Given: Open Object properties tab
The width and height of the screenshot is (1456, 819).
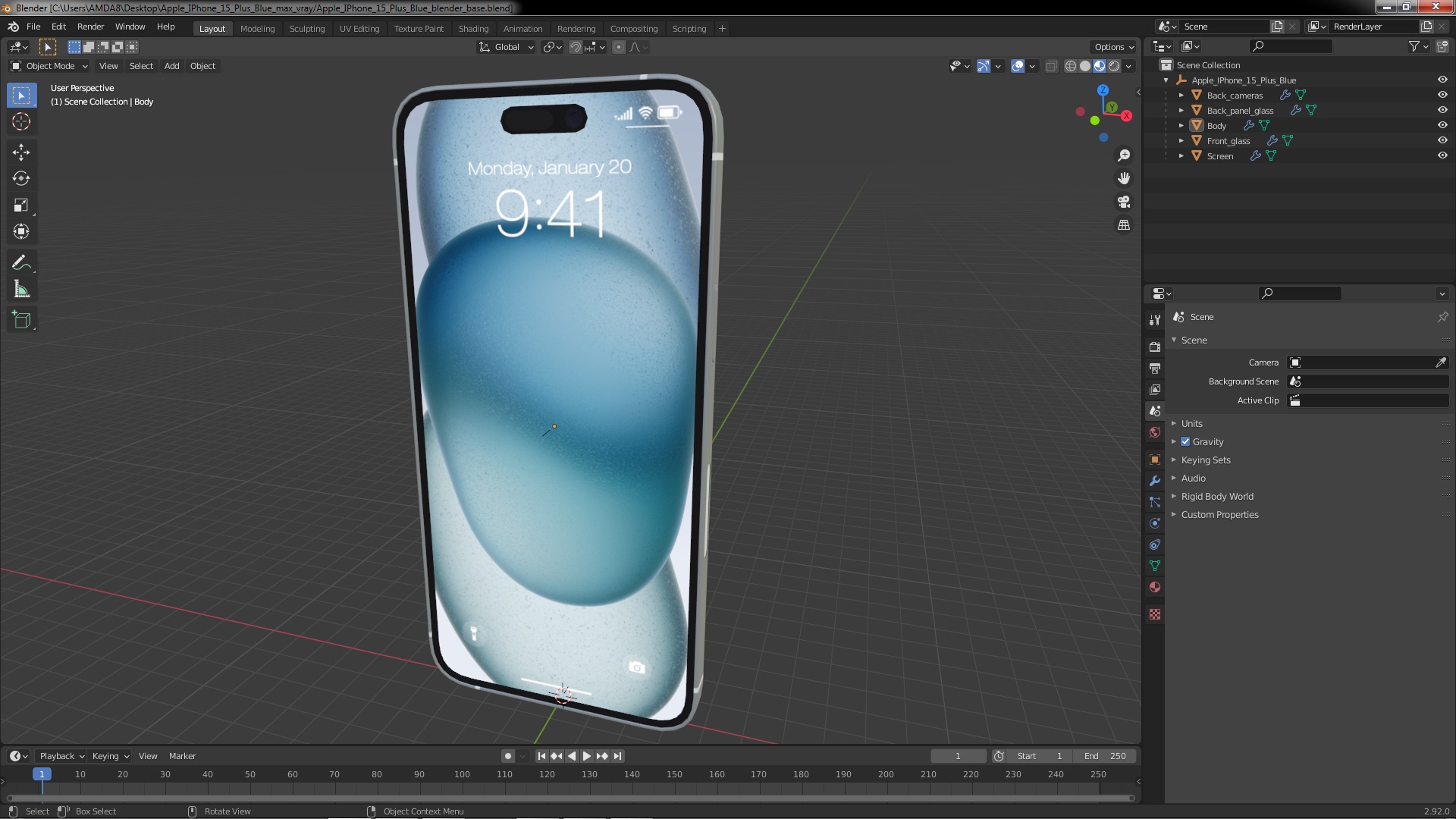Looking at the screenshot, I should tap(1155, 460).
